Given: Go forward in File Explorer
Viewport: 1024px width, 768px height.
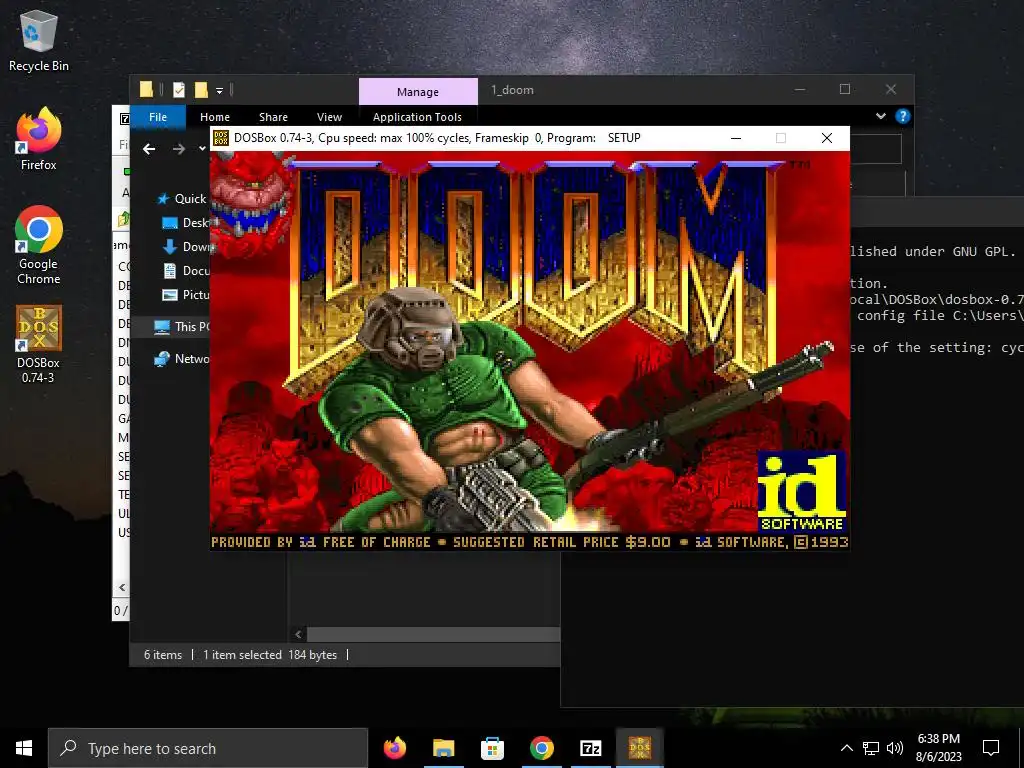Looking at the screenshot, I should coord(178,149).
